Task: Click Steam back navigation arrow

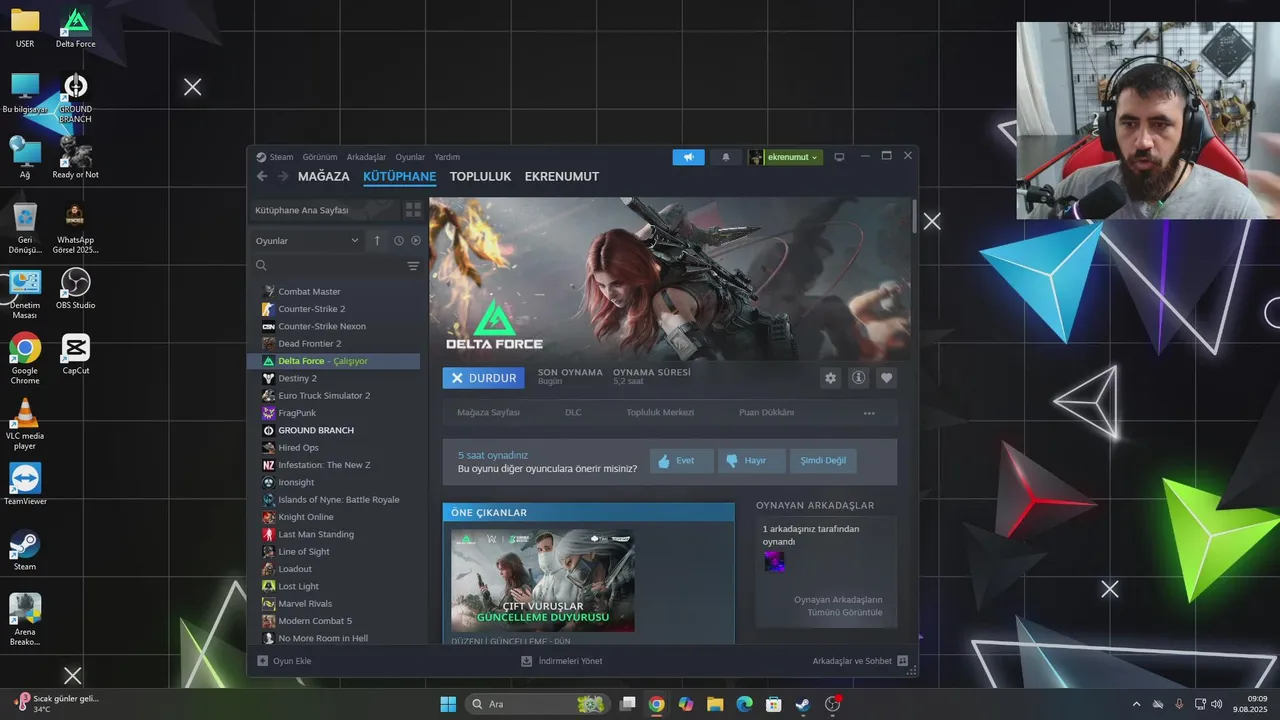Action: tap(262, 176)
